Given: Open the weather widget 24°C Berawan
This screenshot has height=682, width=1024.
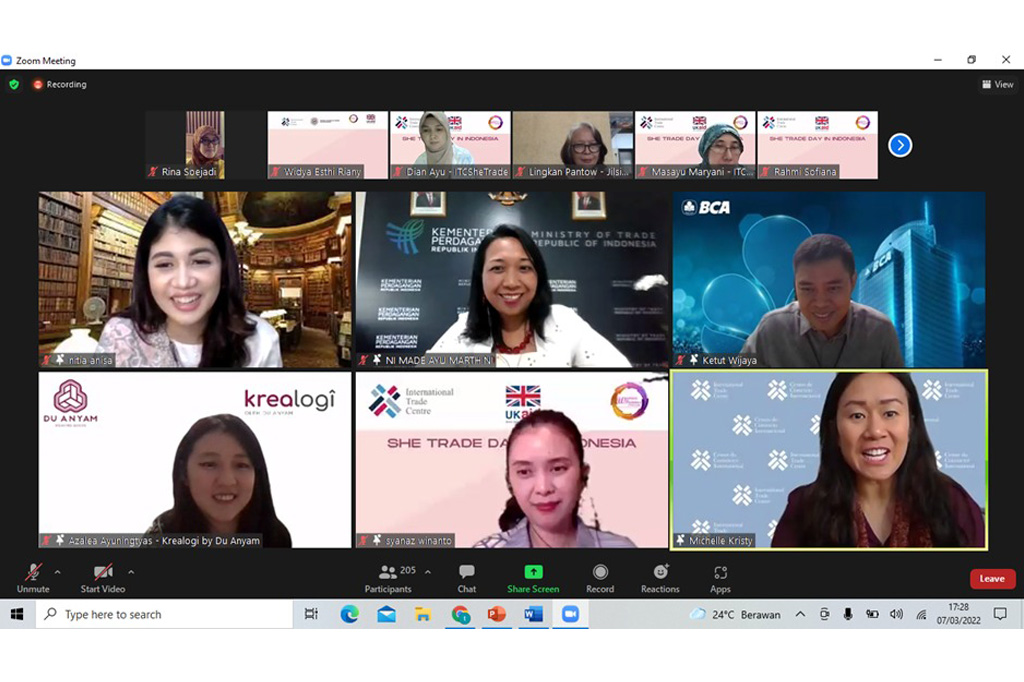Looking at the screenshot, I should click(736, 614).
